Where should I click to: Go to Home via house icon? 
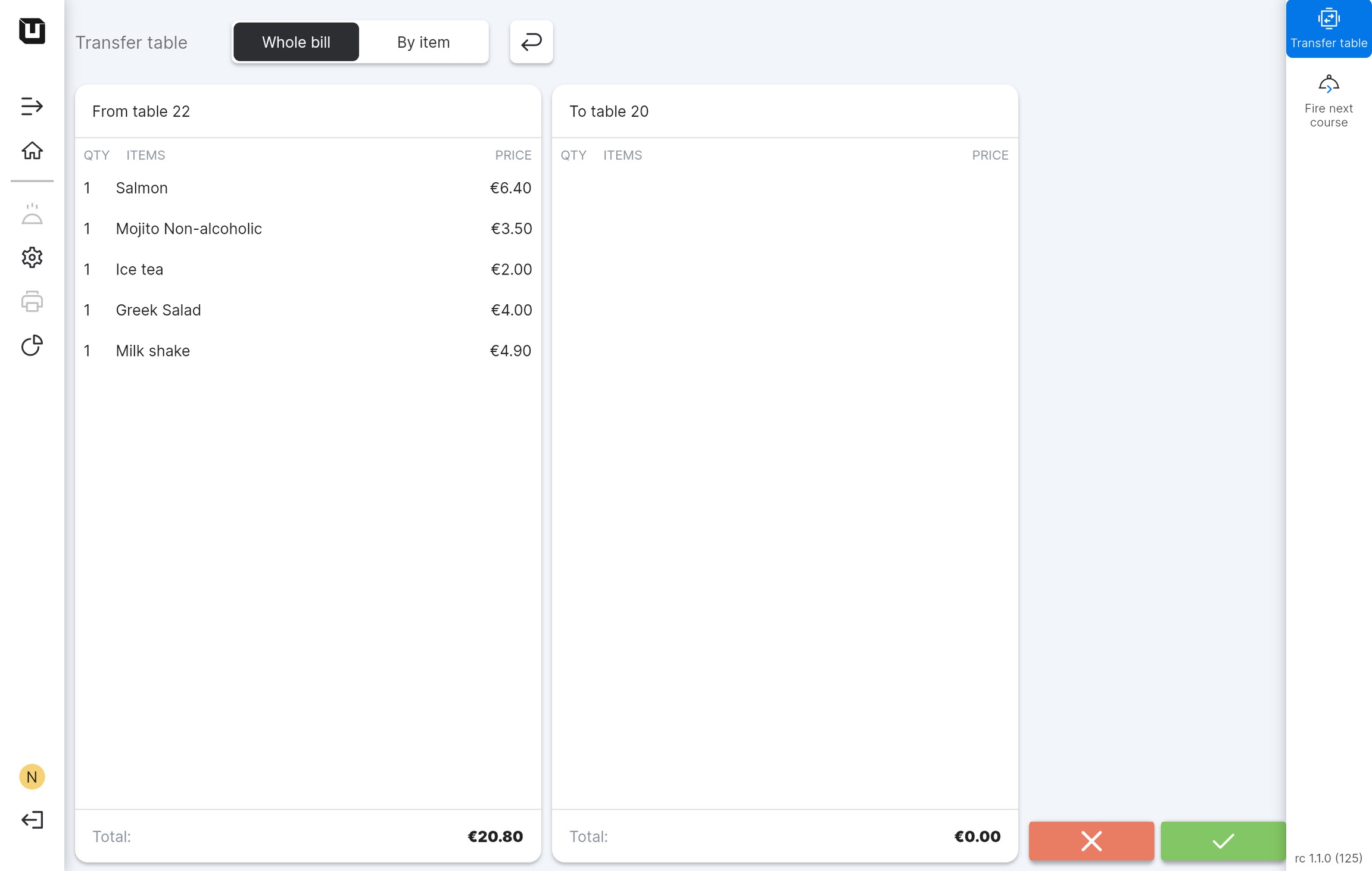[x=32, y=151]
